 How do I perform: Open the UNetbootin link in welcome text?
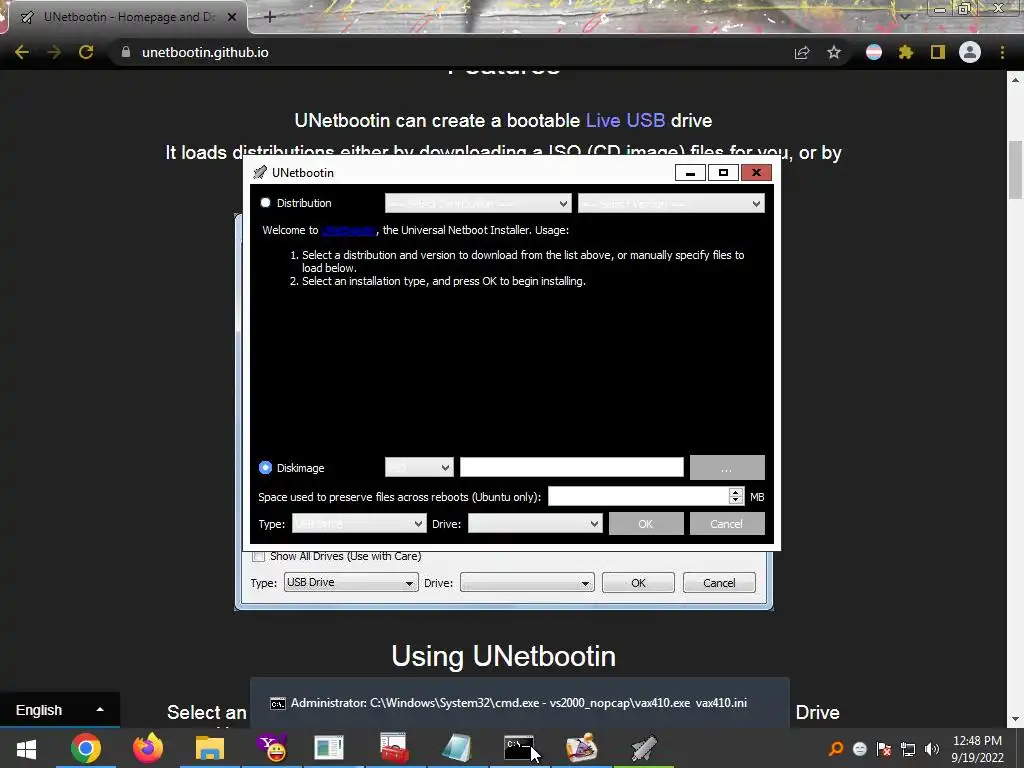point(348,230)
